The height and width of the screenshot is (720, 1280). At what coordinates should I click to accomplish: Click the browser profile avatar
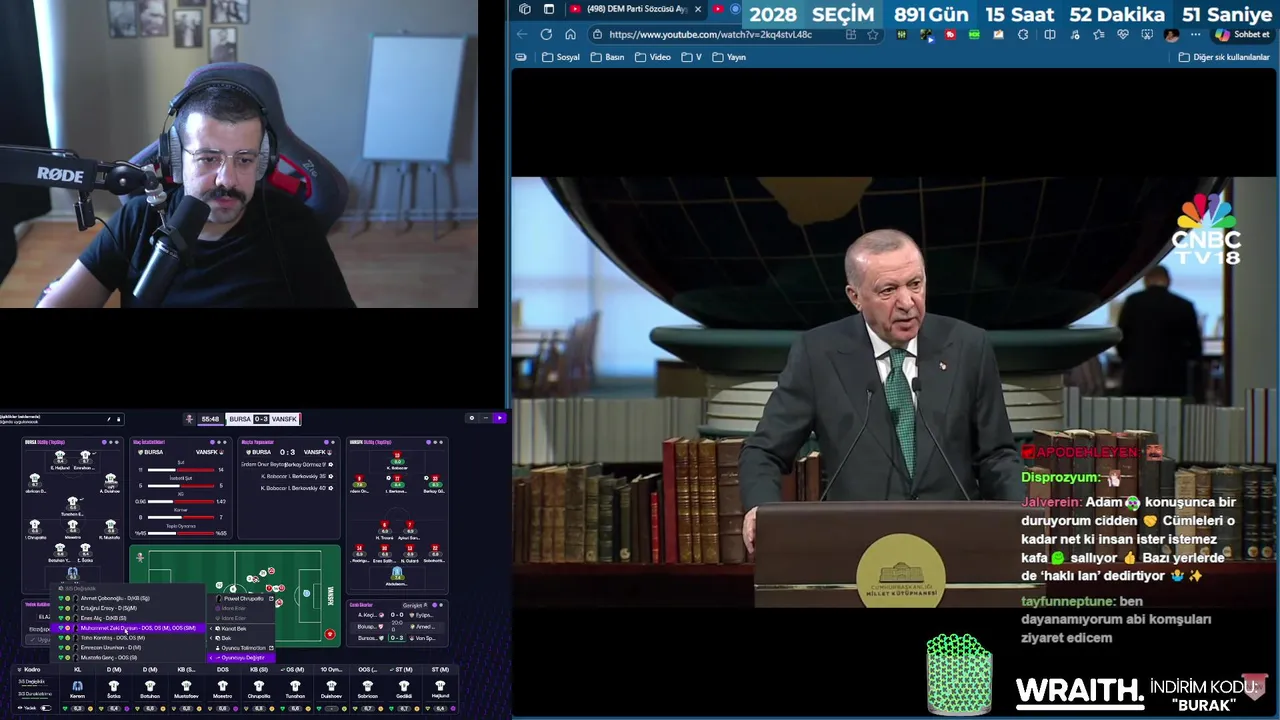tap(1171, 34)
